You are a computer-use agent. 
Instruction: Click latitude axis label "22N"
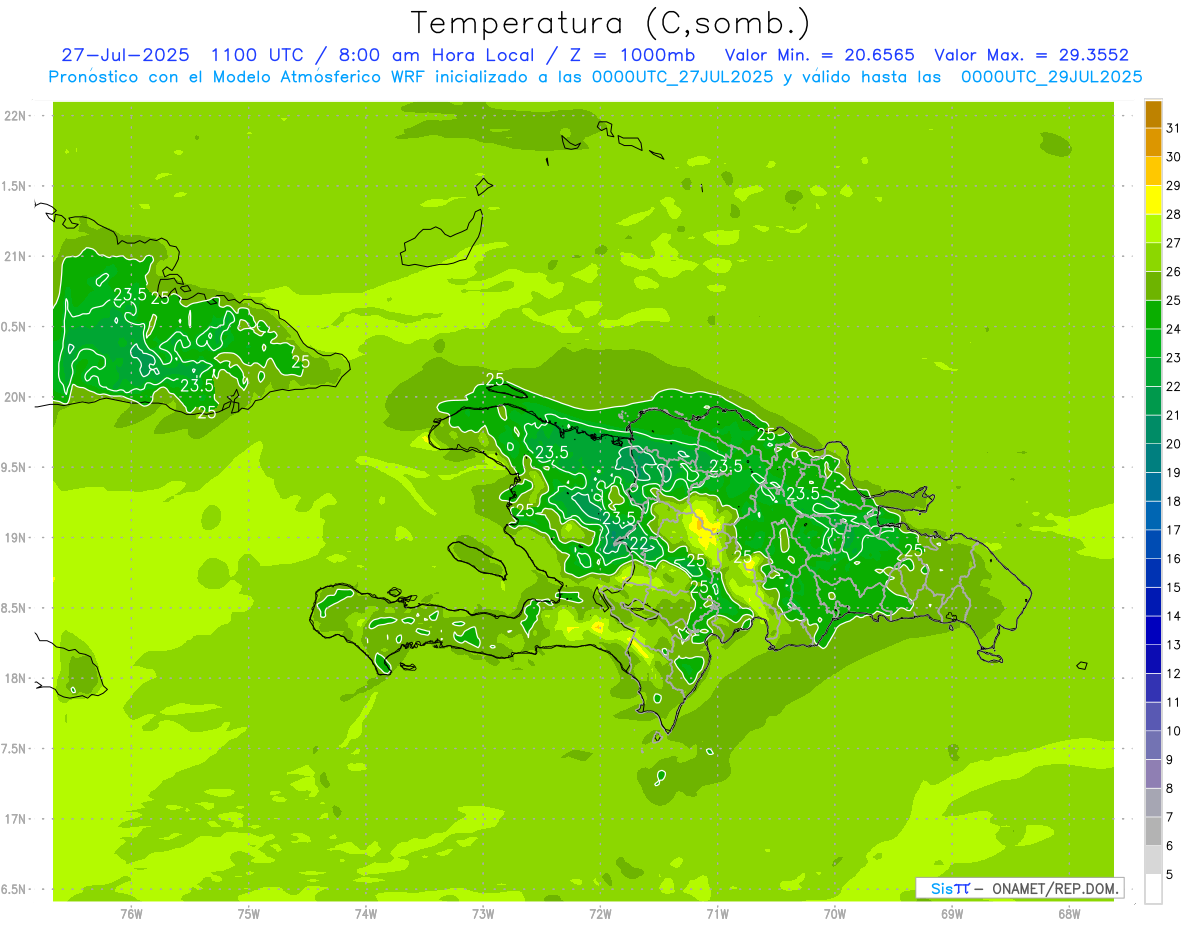point(14,116)
